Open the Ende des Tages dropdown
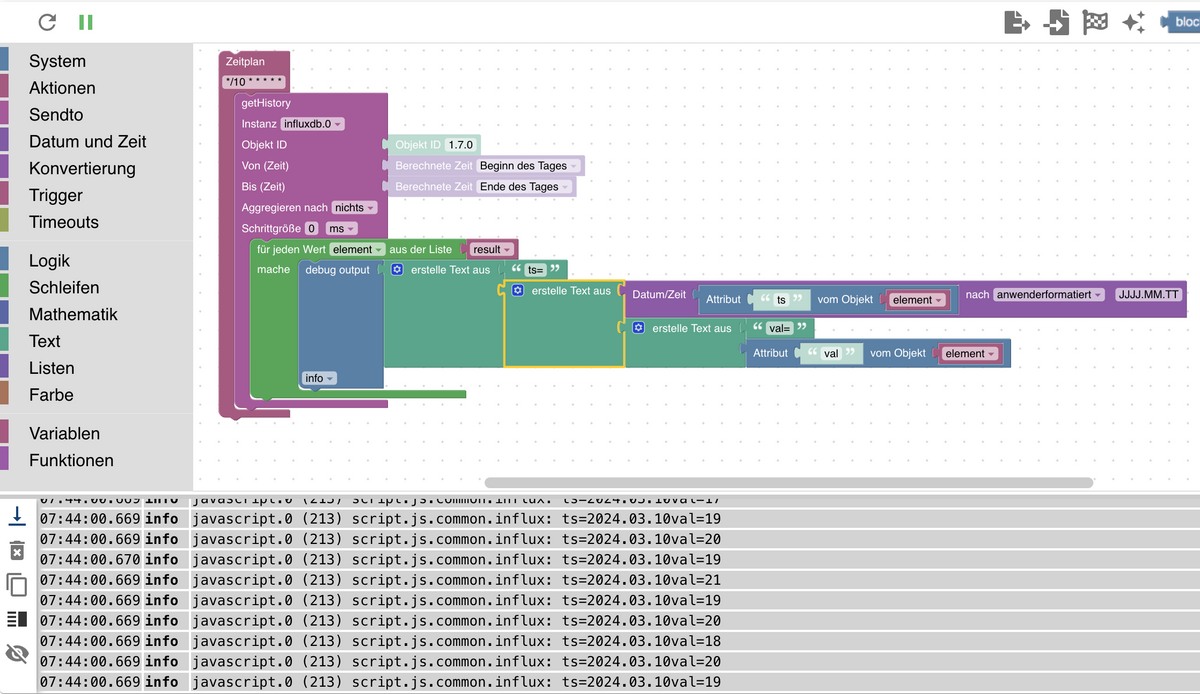This screenshot has height=694, width=1200. click(524, 187)
